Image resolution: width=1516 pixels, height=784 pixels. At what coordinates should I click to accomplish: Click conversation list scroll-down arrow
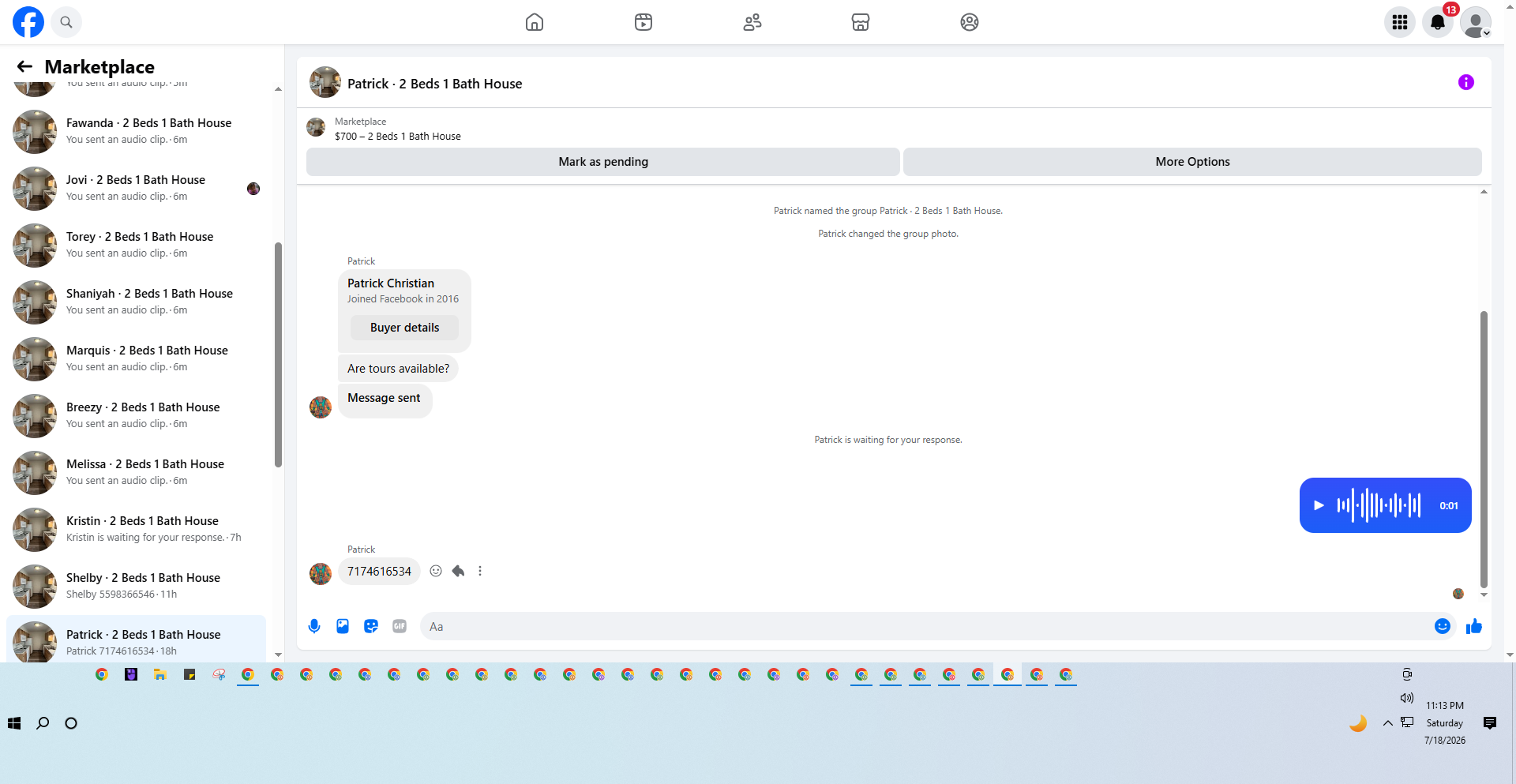tap(278, 655)
